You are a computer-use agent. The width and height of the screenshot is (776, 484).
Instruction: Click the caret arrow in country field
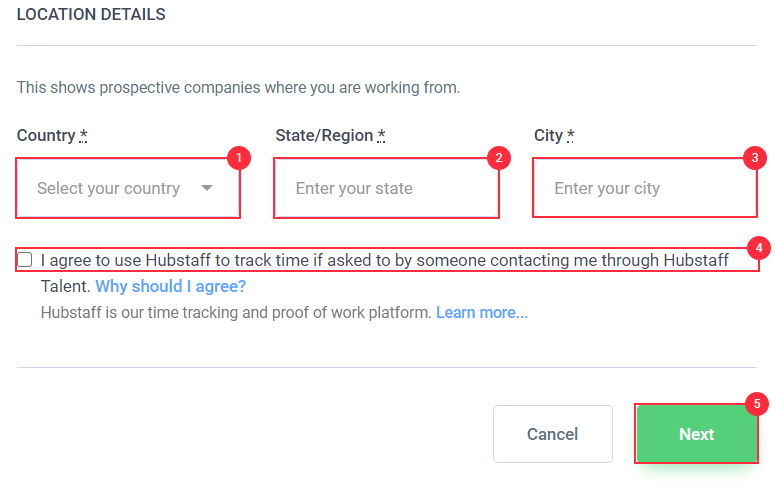coord(207,188)
